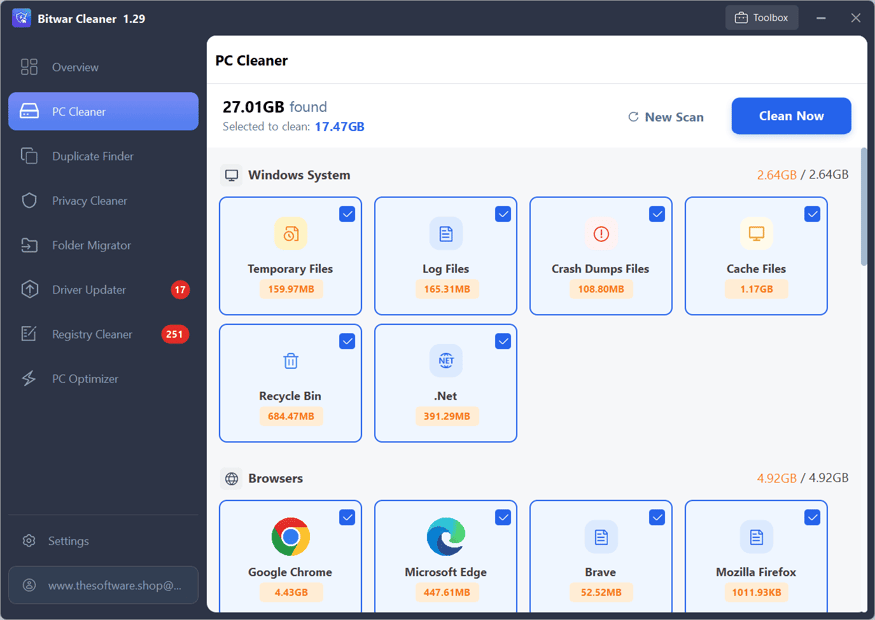Click the Clean Now button
Viewport: 875px width, 620px height.
[x=791, y=116]
